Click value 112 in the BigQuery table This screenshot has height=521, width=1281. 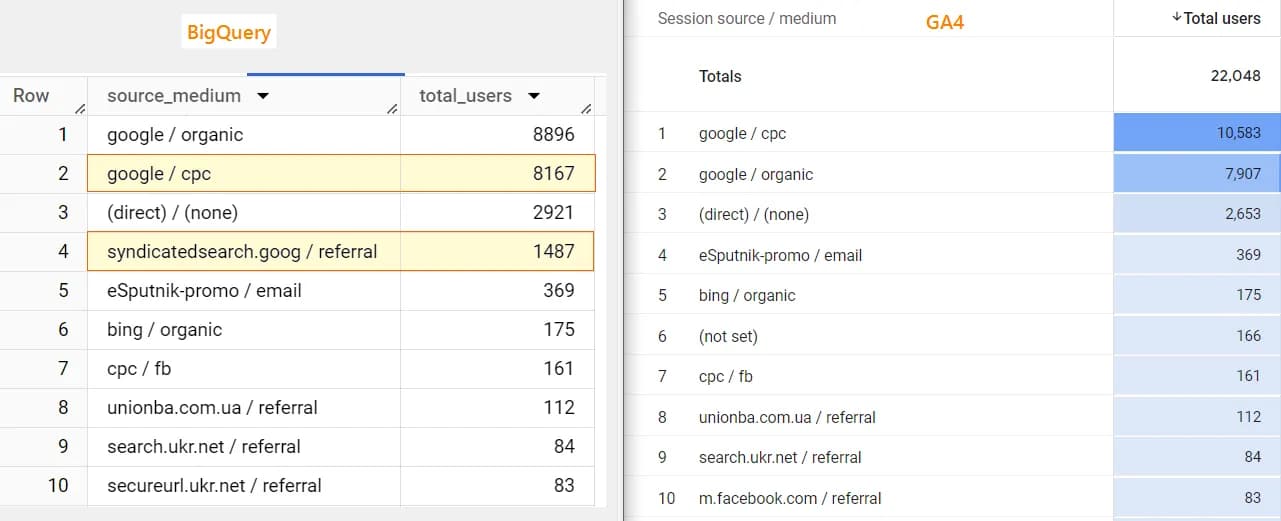pyautogui.click(x=559, y=408)
